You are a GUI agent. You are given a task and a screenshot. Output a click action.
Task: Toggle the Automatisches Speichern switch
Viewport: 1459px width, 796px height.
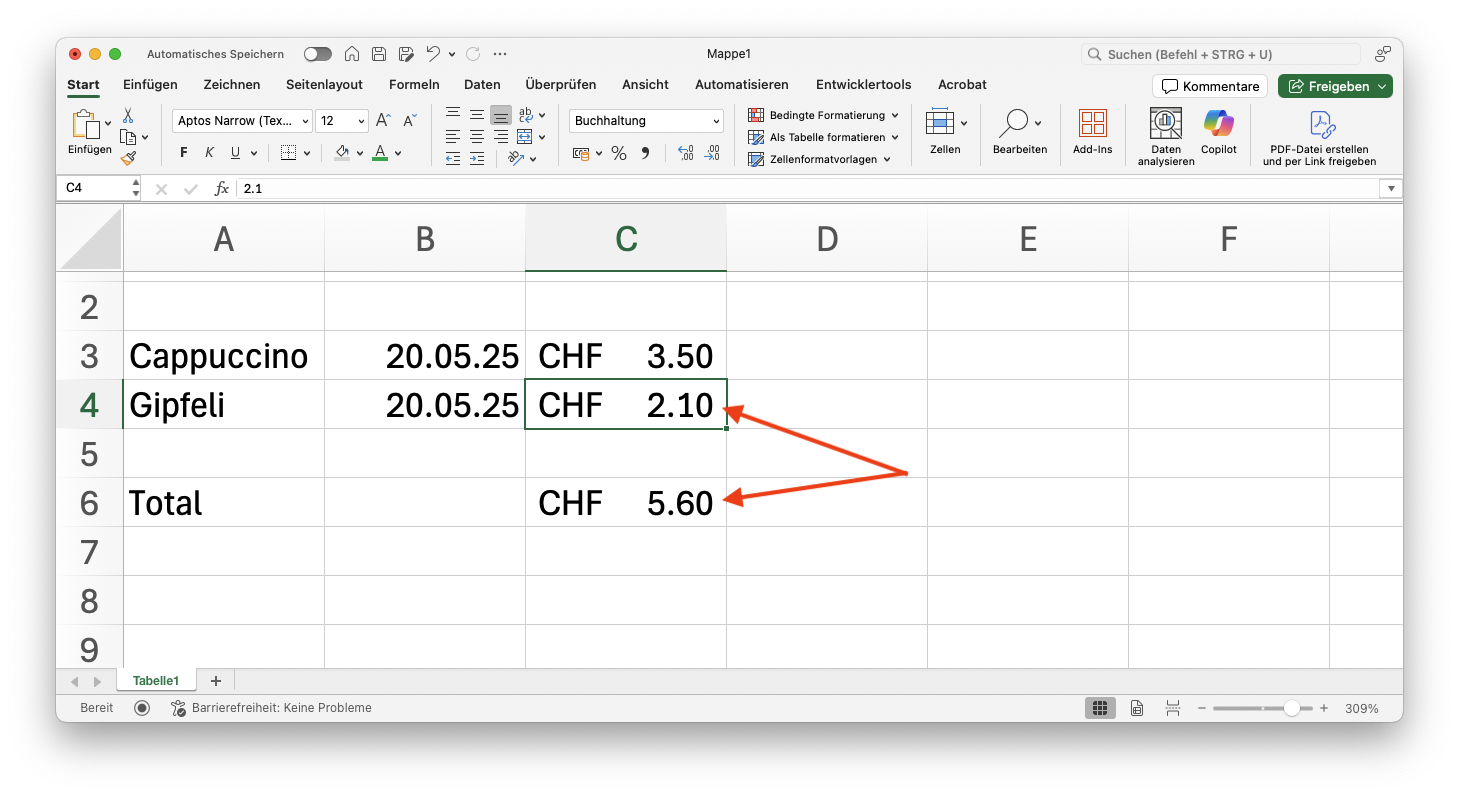point(318,54)
